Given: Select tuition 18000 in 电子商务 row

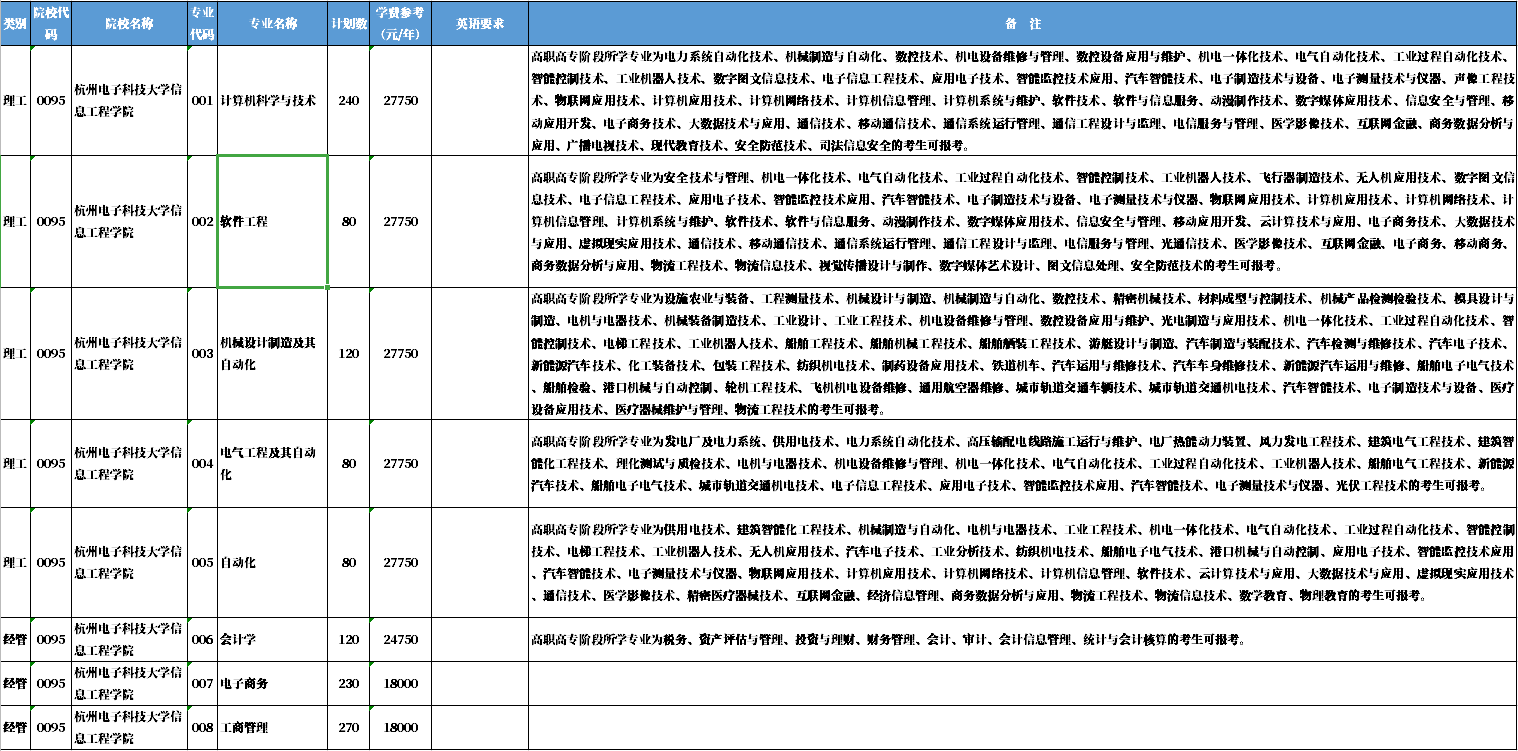Looking at the screenshot, I should [x=400, y=683].
